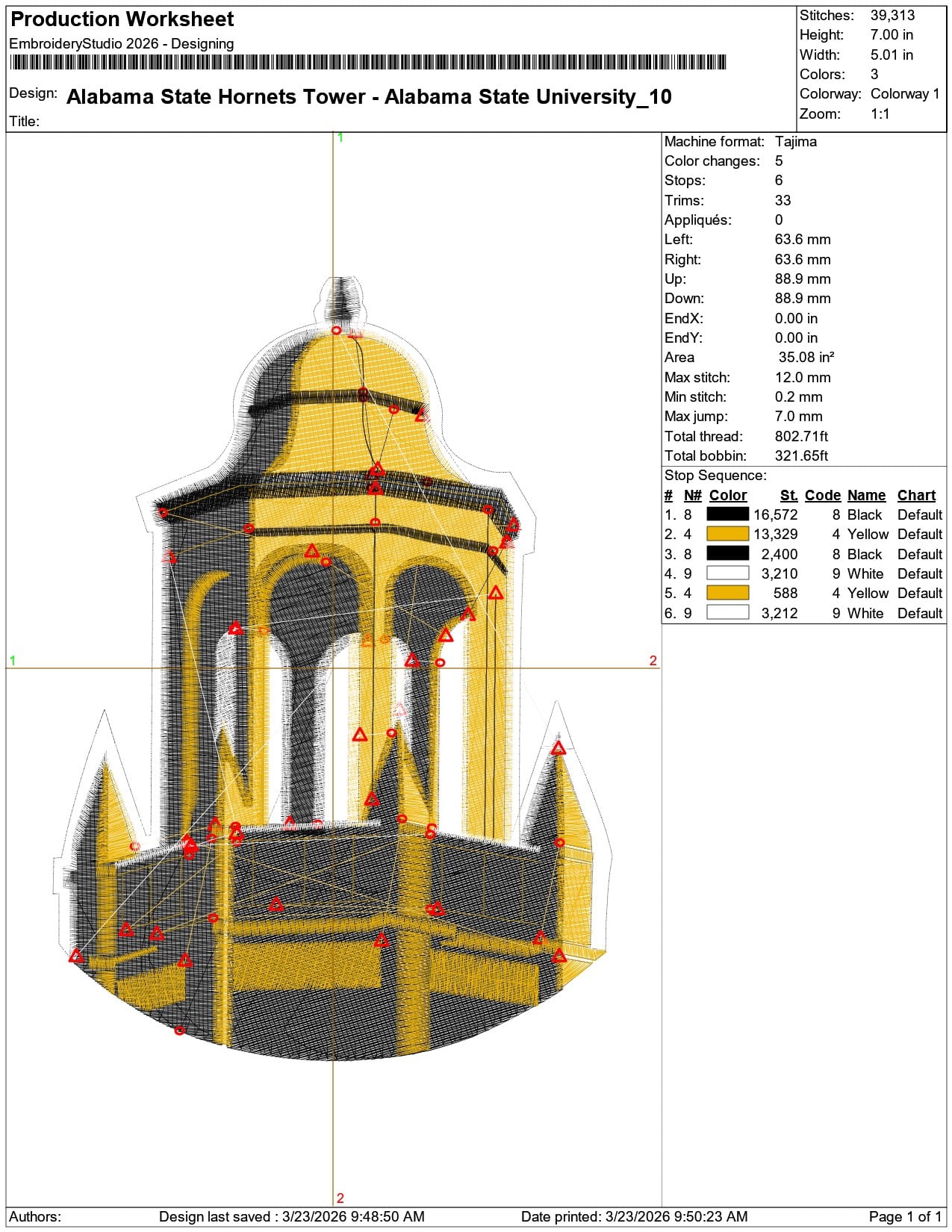Click the 'N#' column header
The height and width of the screenshot is (1232, 952).
pos(693,496)
